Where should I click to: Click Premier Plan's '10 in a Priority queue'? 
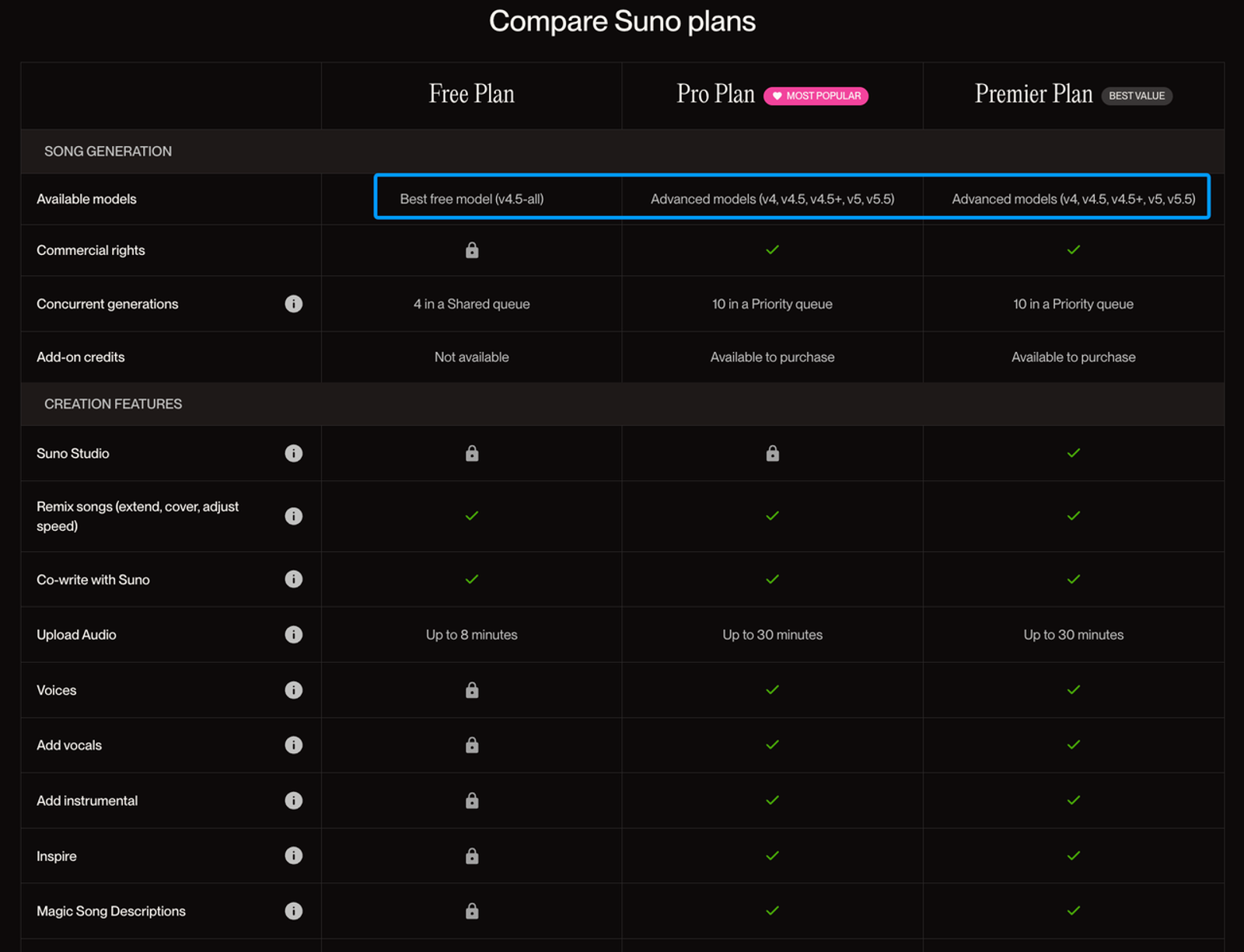coord(1074,304)
